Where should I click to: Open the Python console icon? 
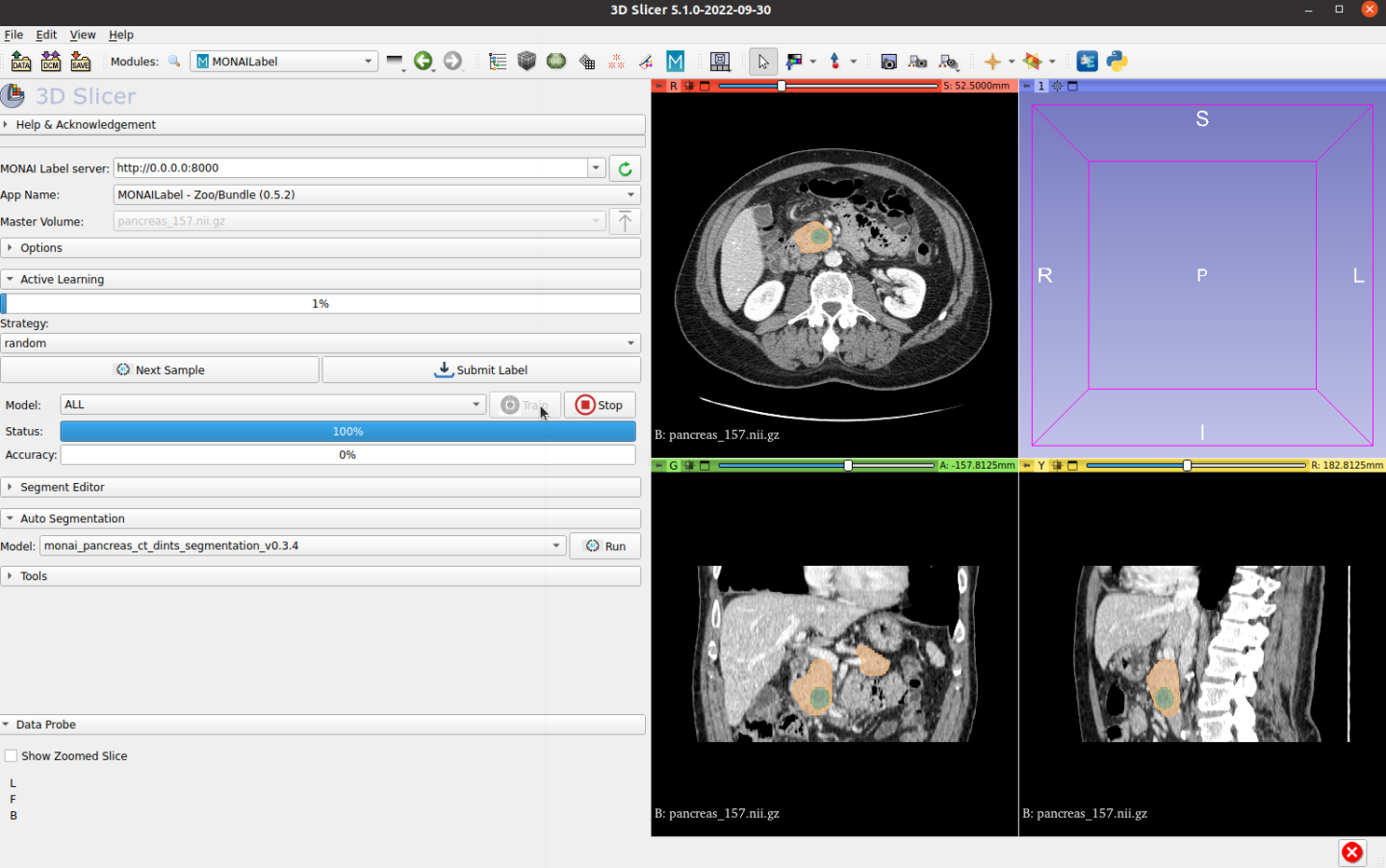pos(1116,62)
